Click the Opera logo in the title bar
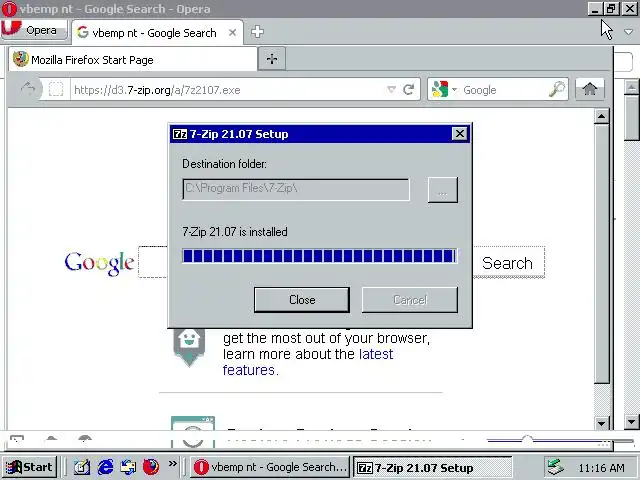640x480 pixels. [x=9, y=9]
